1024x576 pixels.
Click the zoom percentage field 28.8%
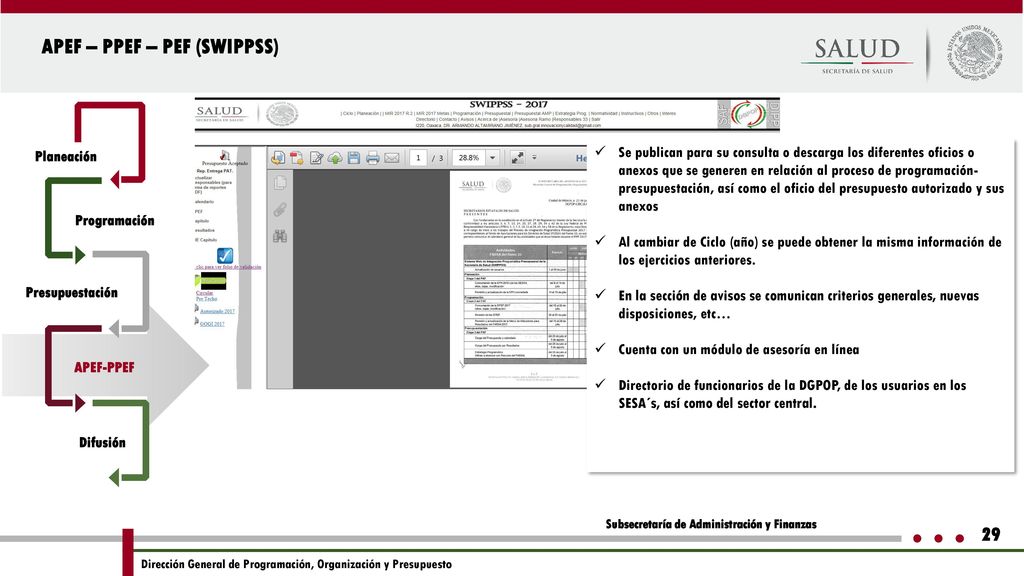tap(469, 157)
